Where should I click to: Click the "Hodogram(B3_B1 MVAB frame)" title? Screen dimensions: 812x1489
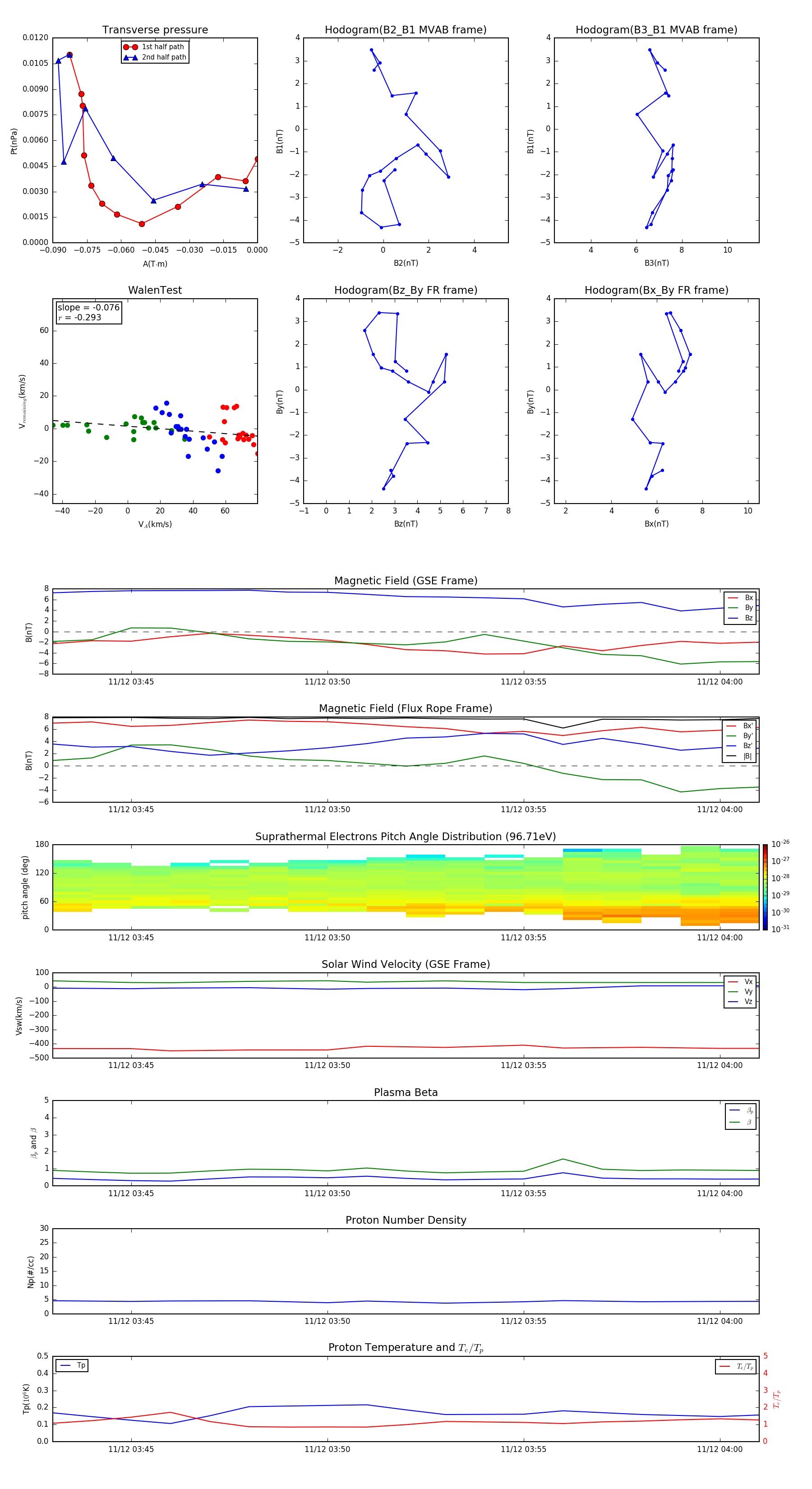656,30
